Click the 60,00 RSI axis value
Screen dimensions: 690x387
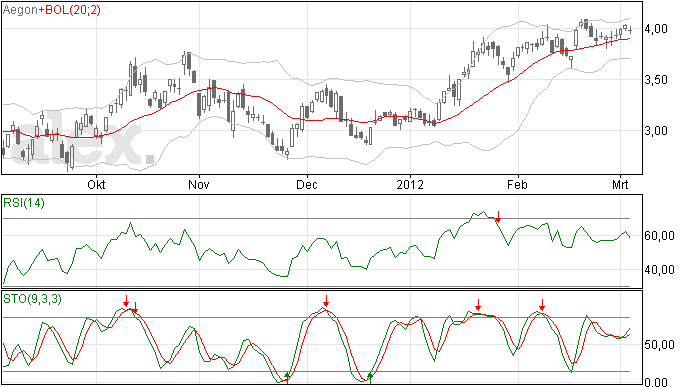(659, 236)
